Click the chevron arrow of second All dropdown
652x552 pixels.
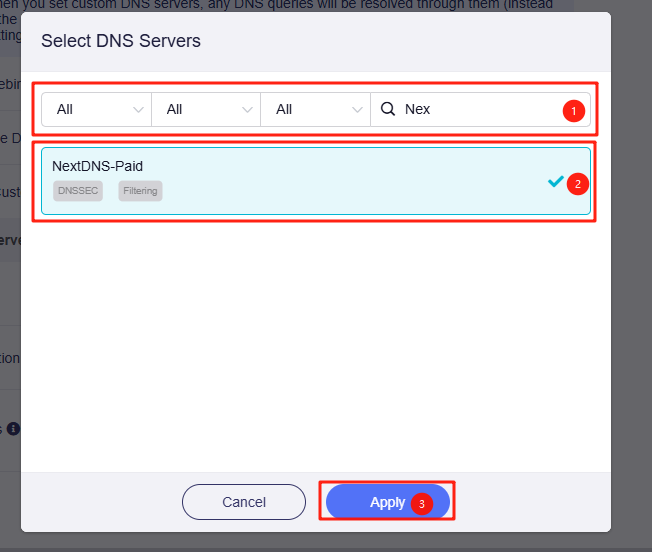click(247, 109)
